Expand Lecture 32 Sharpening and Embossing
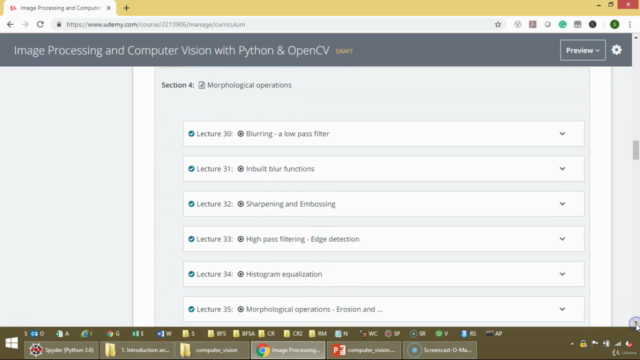The width and height of the screenshot is (640, 360). (562, 204)
